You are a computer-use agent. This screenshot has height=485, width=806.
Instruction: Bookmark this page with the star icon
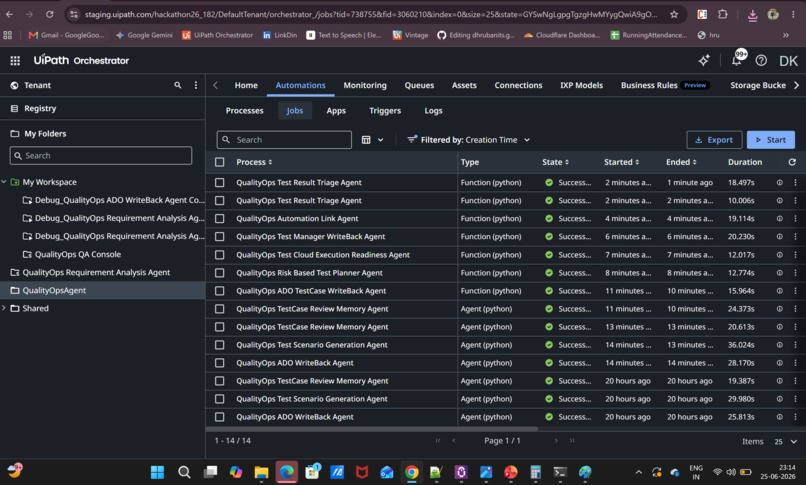pos(674,14)
